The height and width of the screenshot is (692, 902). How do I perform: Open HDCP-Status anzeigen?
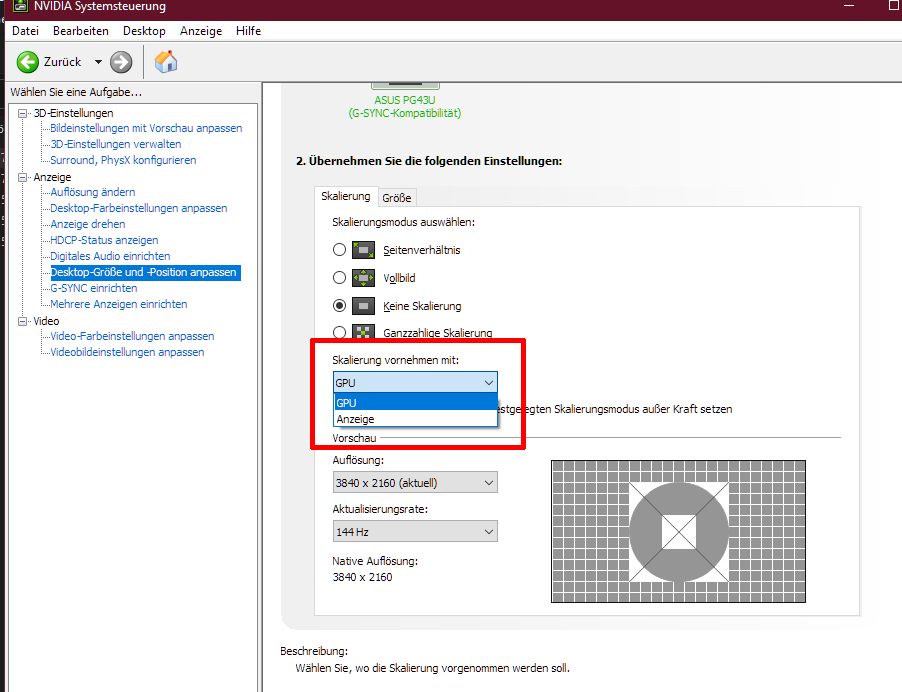click(x=104, y=240)
